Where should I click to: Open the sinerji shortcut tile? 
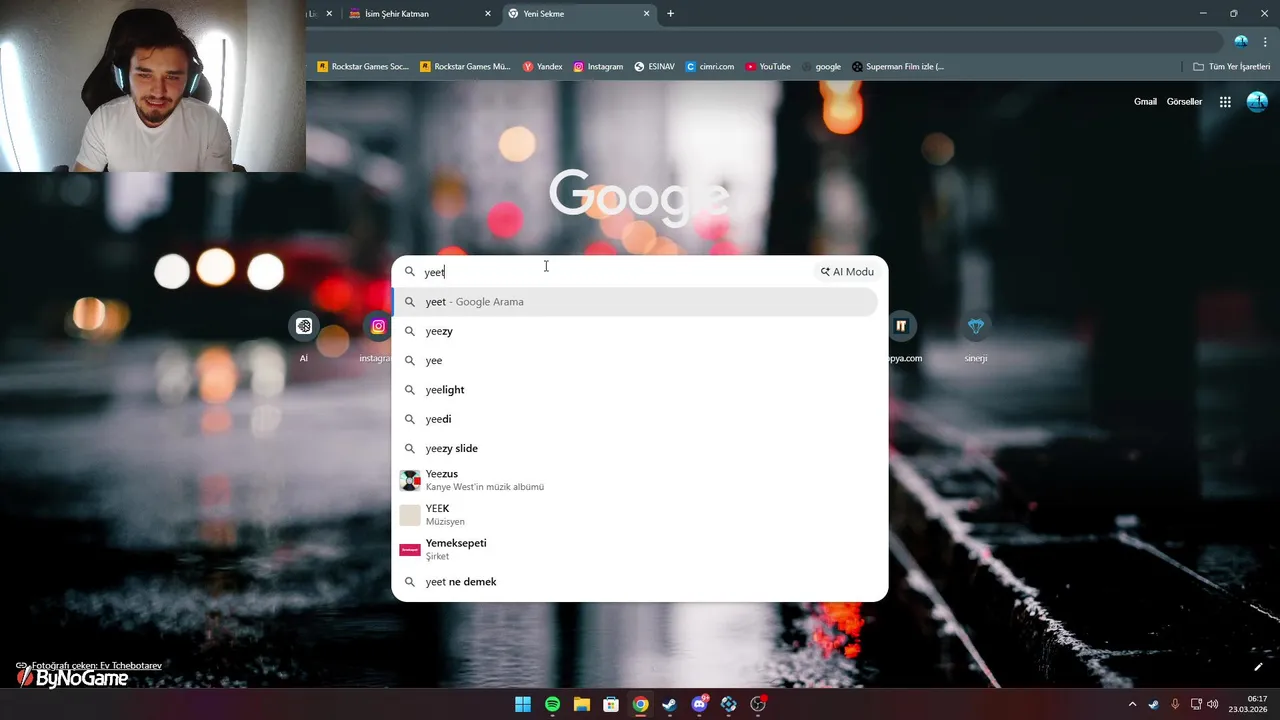(x=976, y=326)
